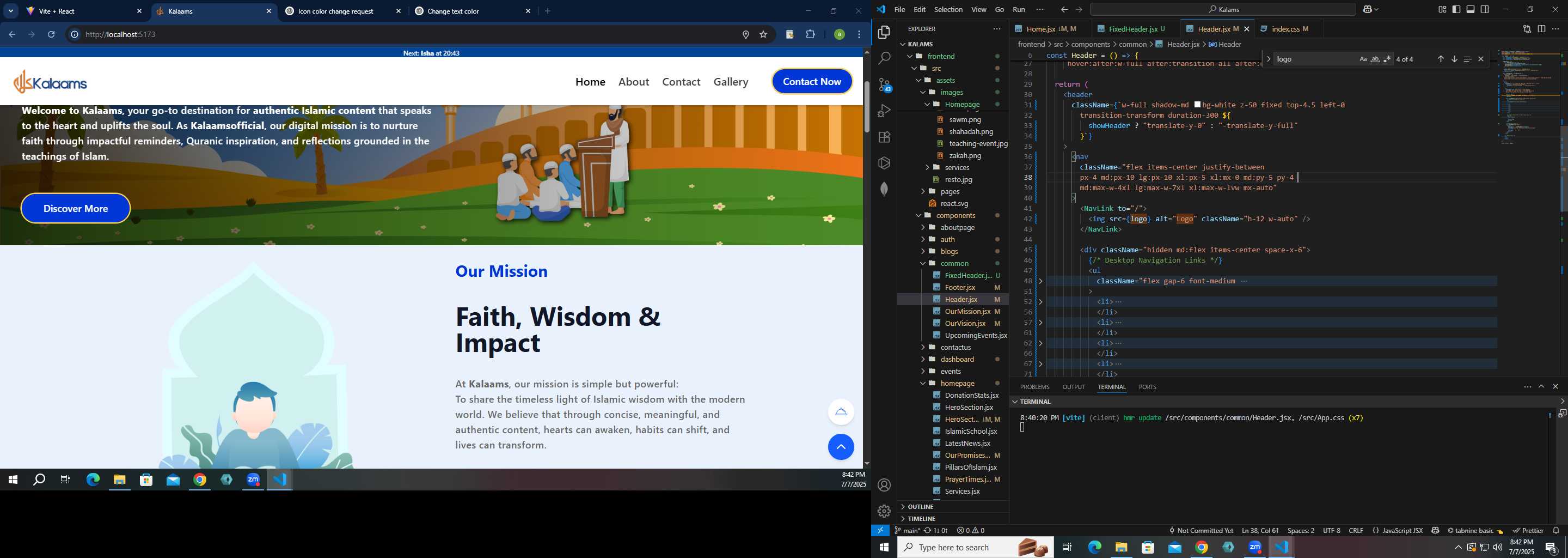Open the Extensions view
1568x558 pixels.
(884, 137)
